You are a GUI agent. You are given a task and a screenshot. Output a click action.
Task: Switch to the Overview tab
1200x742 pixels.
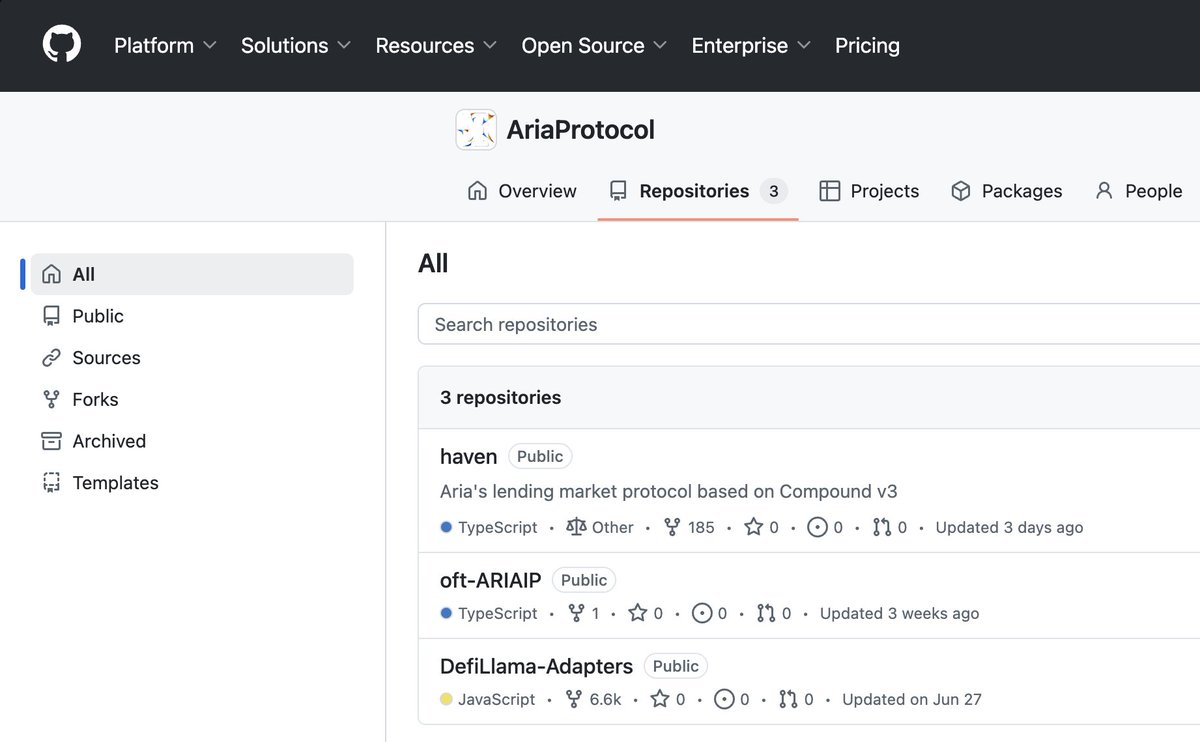[x=522, y=191]
